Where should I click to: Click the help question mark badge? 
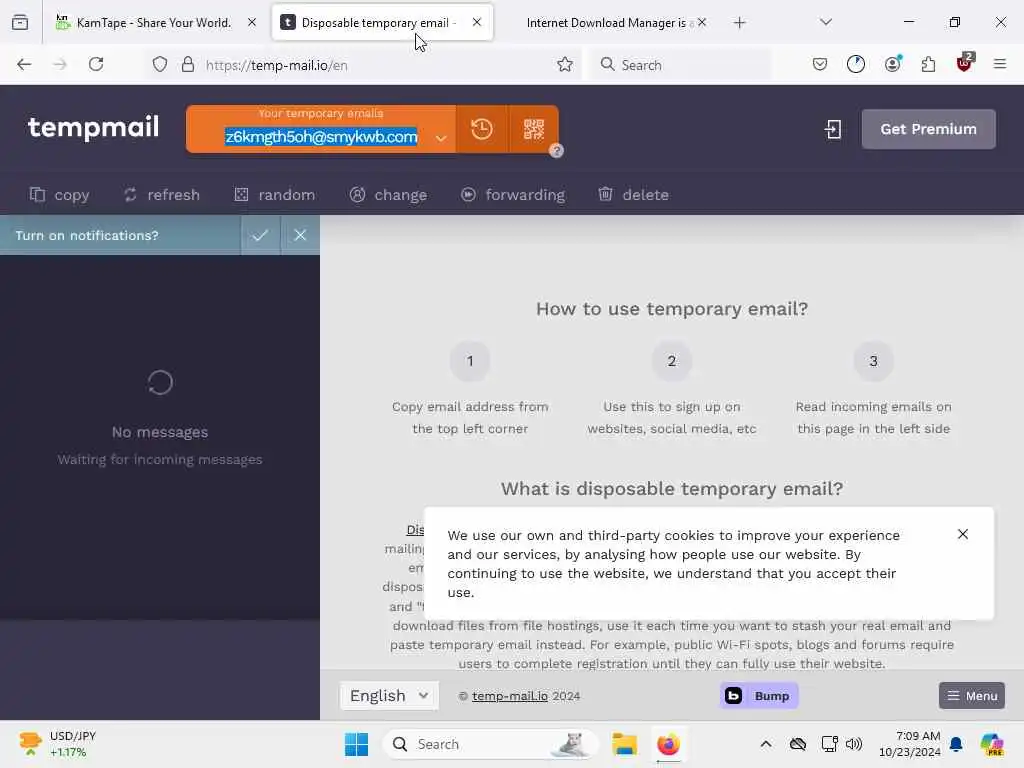pos(556,151)
